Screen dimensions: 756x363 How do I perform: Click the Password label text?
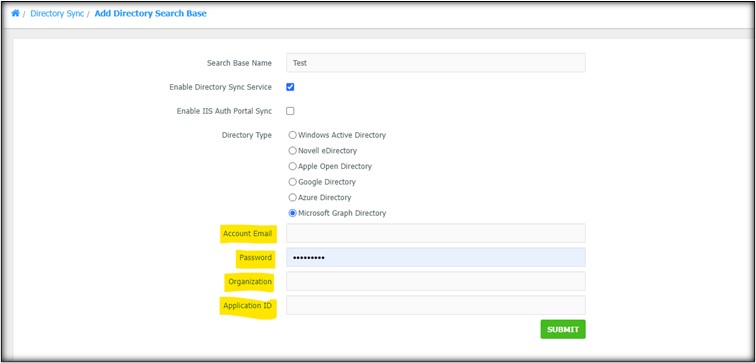(256, 257)
